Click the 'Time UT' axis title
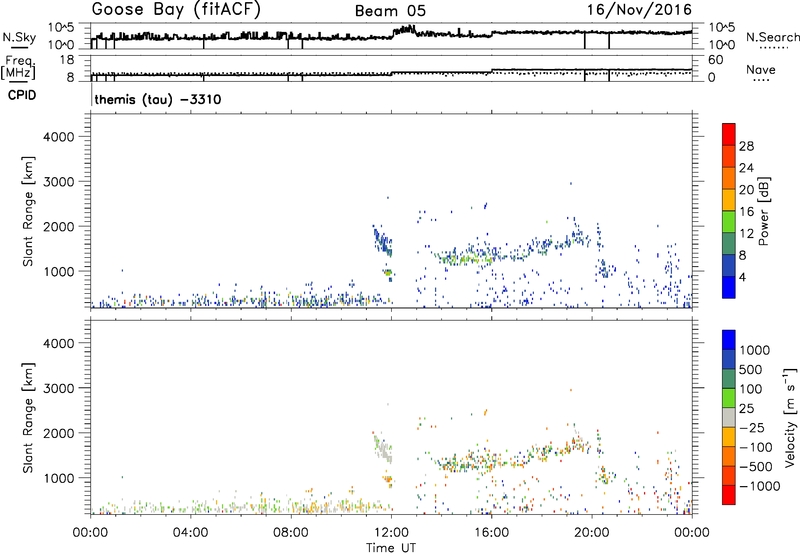Image resolution: width=800 pixels, height=554 pixels. coord(391,548)
